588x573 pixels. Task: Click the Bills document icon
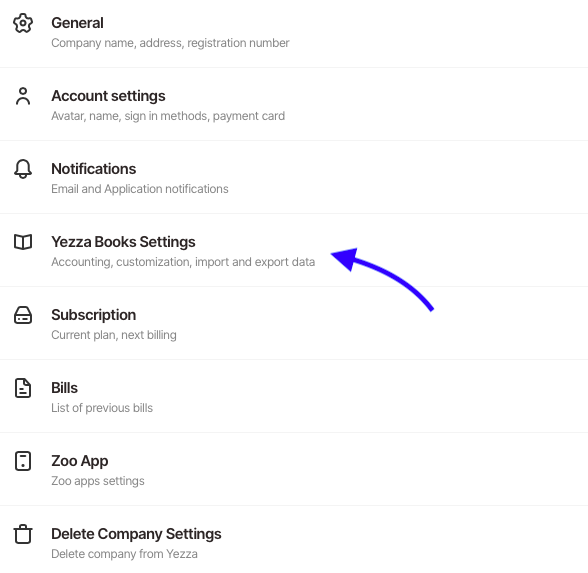click(23, 388)
